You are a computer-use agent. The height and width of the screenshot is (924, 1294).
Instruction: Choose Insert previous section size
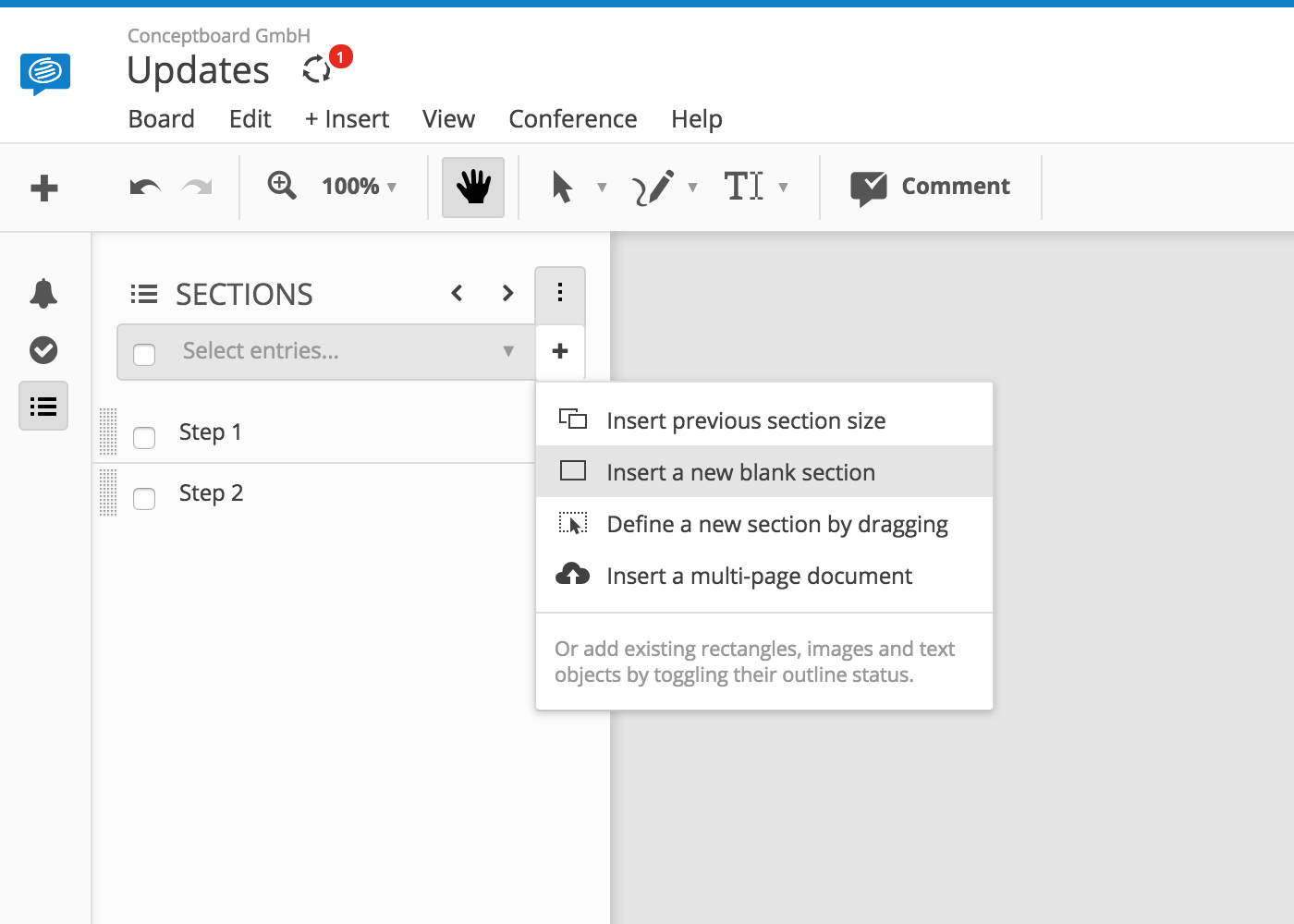764,420
